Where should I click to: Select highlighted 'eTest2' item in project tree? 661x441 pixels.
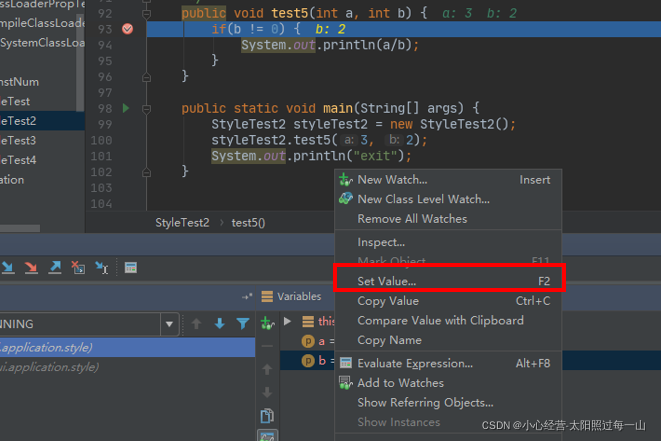[x=42, y=121]
